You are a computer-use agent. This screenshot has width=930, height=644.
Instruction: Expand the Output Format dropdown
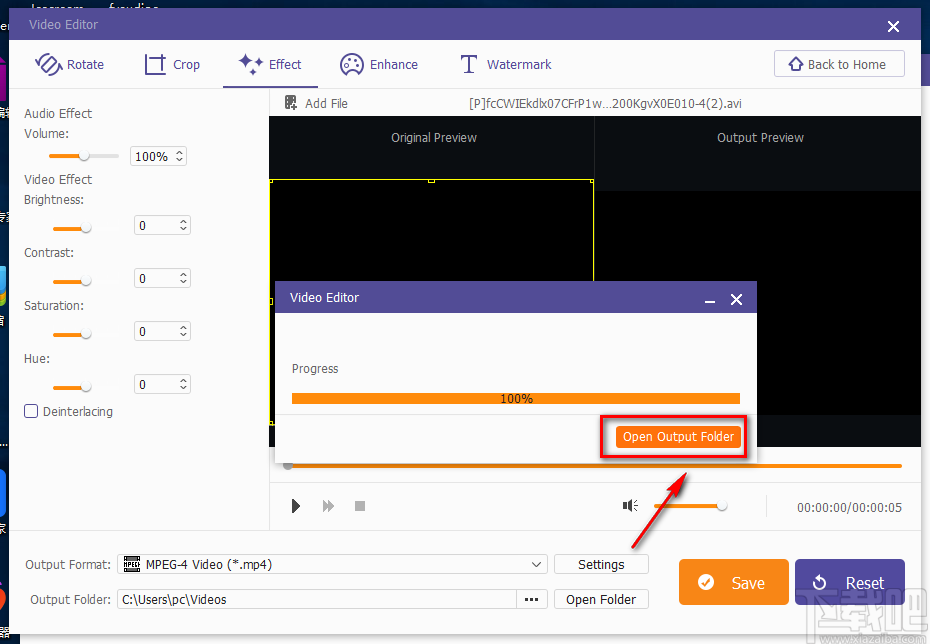[x=332, y=564]
